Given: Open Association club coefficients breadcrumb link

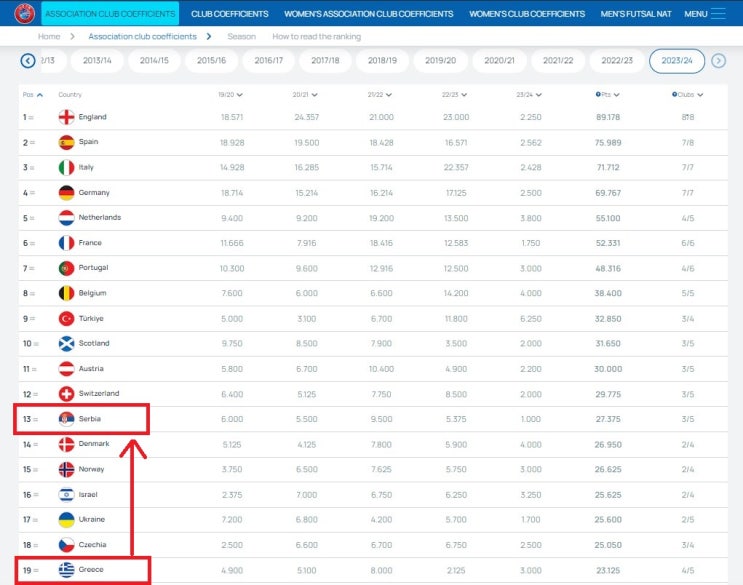Looking at the screenshot, I should (142, 36).
